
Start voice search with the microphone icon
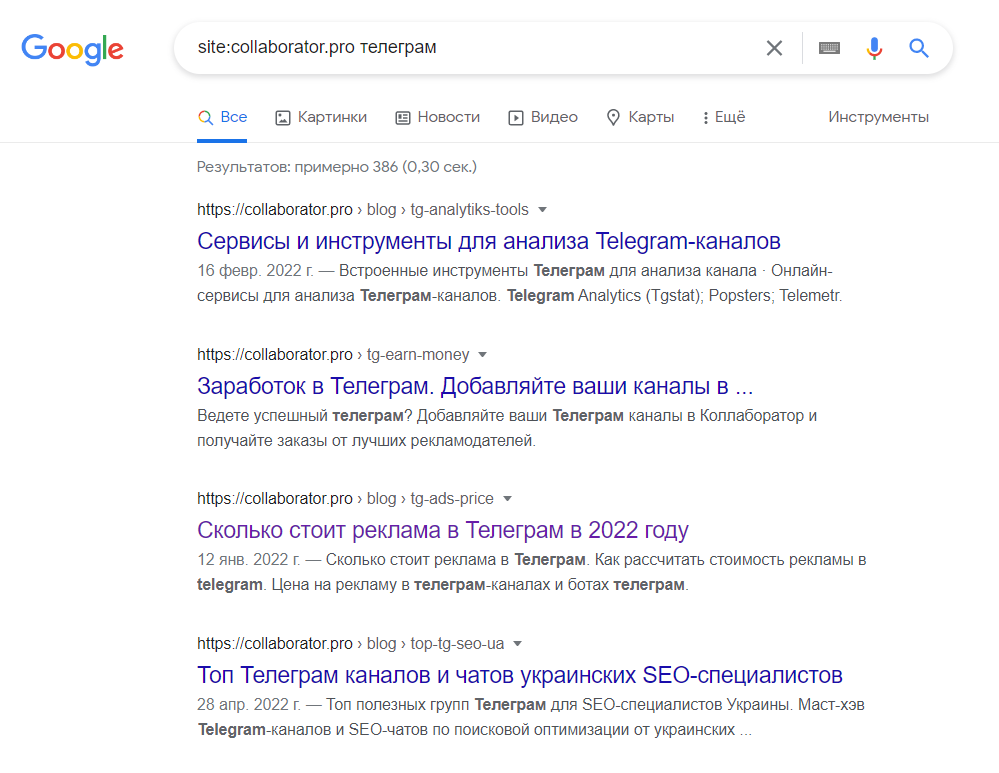(x=874, y=47)
